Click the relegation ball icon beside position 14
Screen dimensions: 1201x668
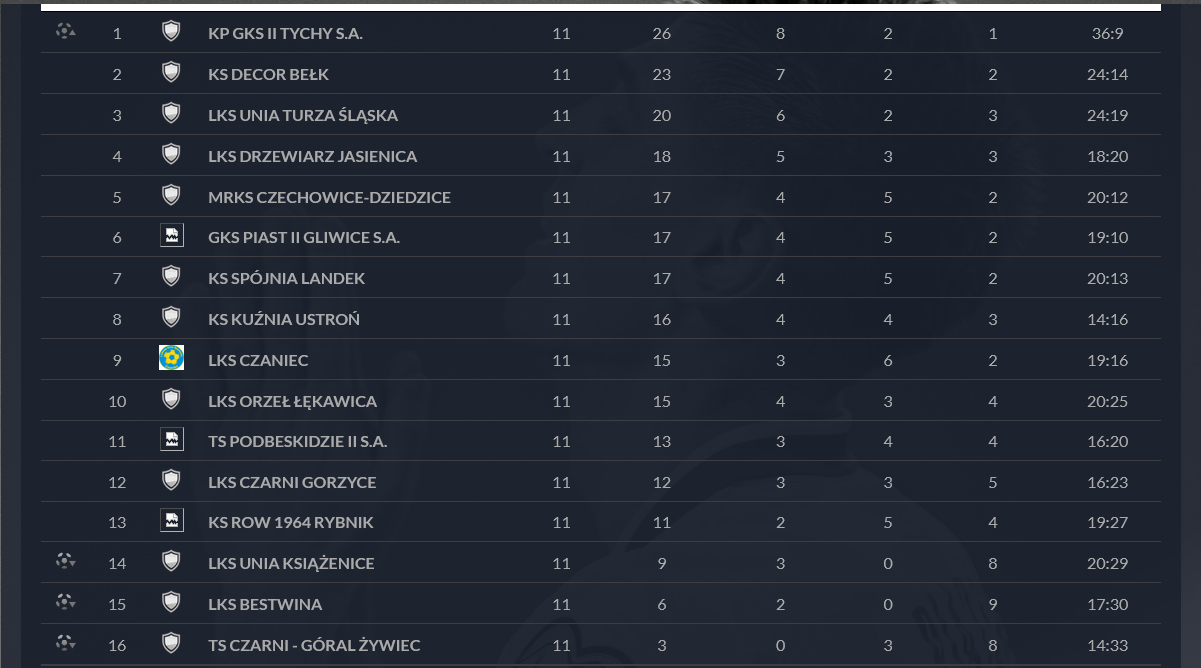pyautogui.click(x=66, y=561)
